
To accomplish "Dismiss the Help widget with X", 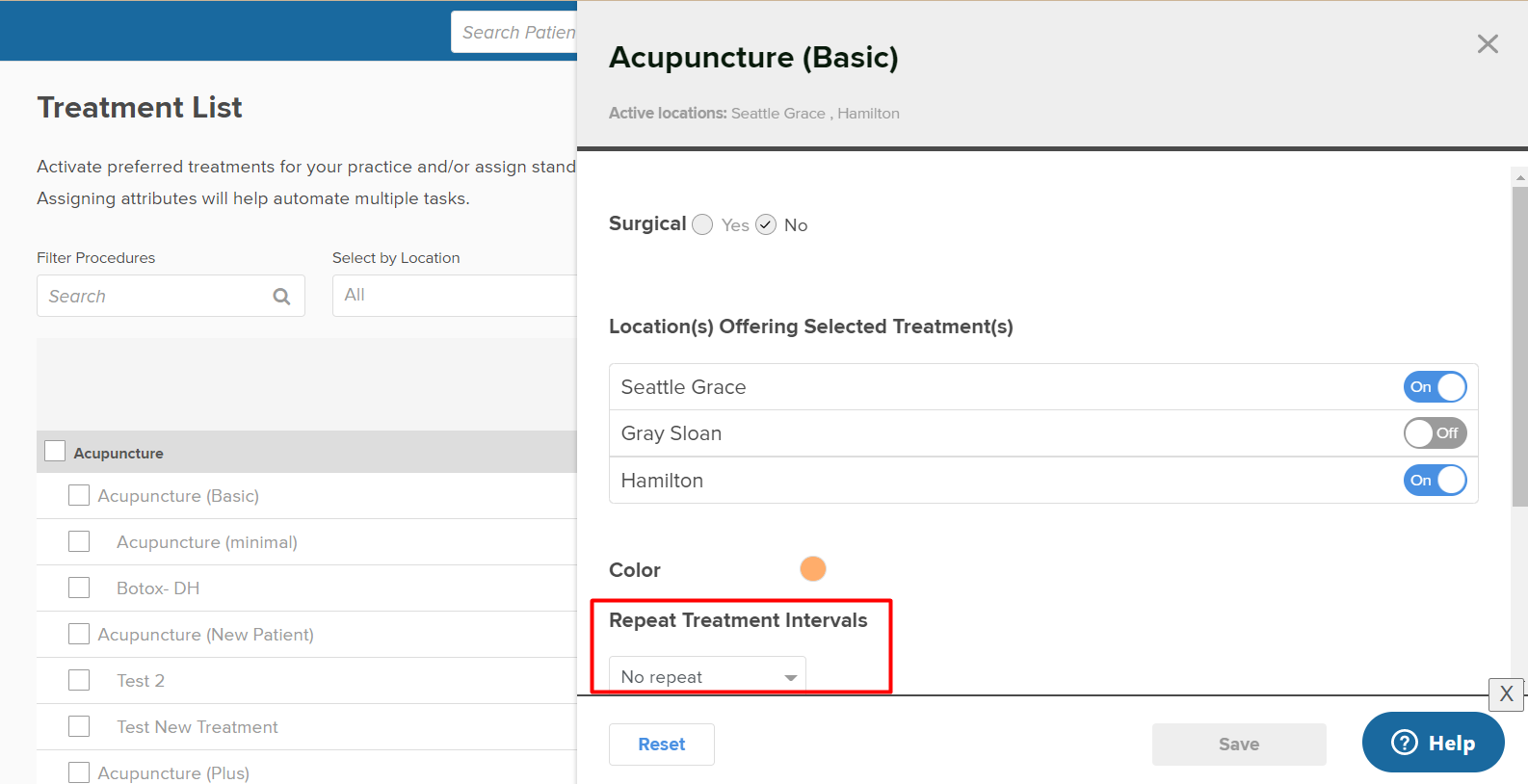I will (x=1506, y=694).
